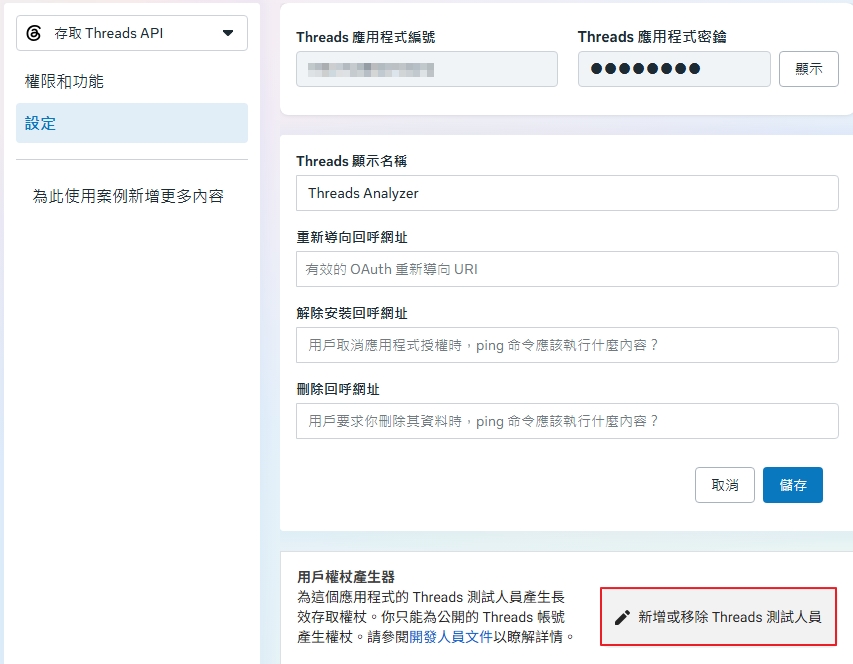Click 為此使用案例新增更多內容 in the sidebar
The width and height of the screenshot is (853, 664).
click(x=128, y=196)
